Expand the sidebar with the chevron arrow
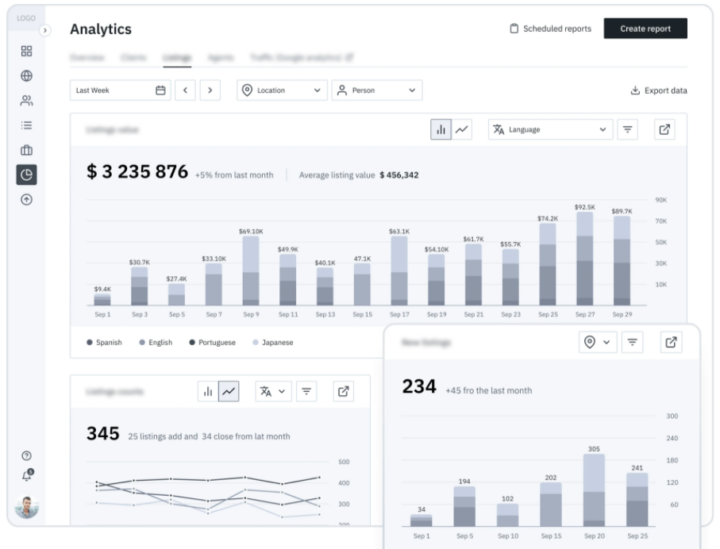 45,30
